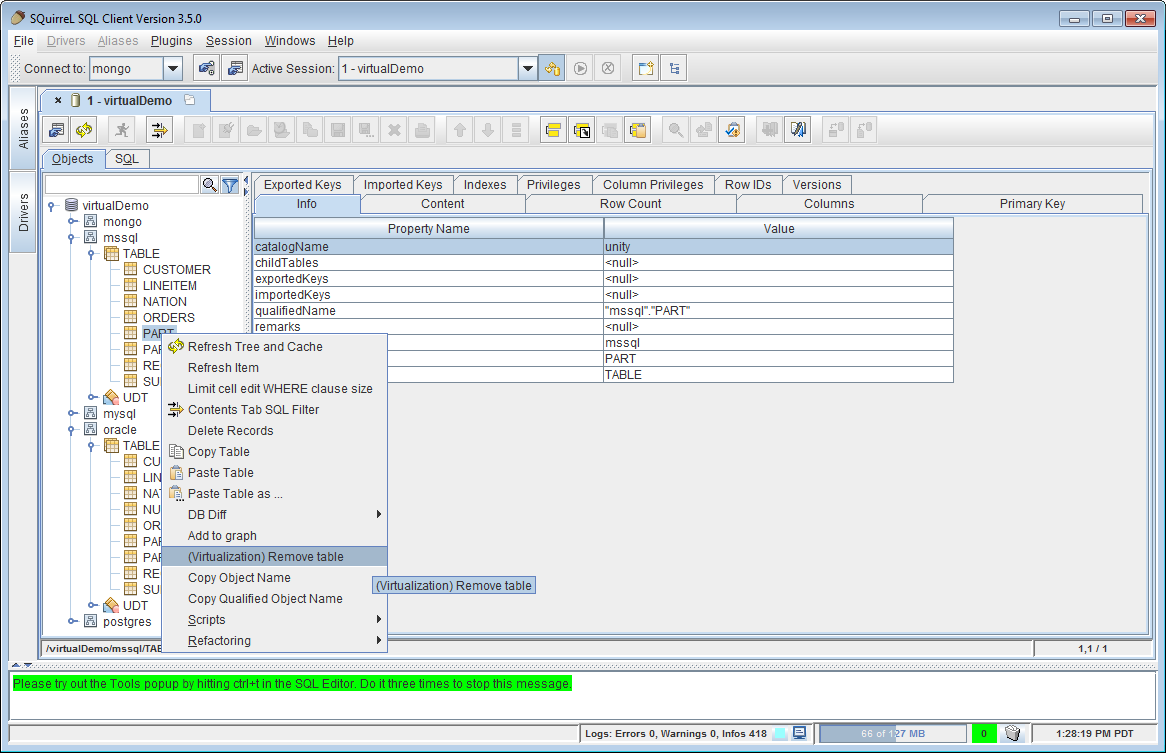Click the garbage collector trash icon
The height and width of the screenshot is (753, 1166).
[x=1012, y=733]
